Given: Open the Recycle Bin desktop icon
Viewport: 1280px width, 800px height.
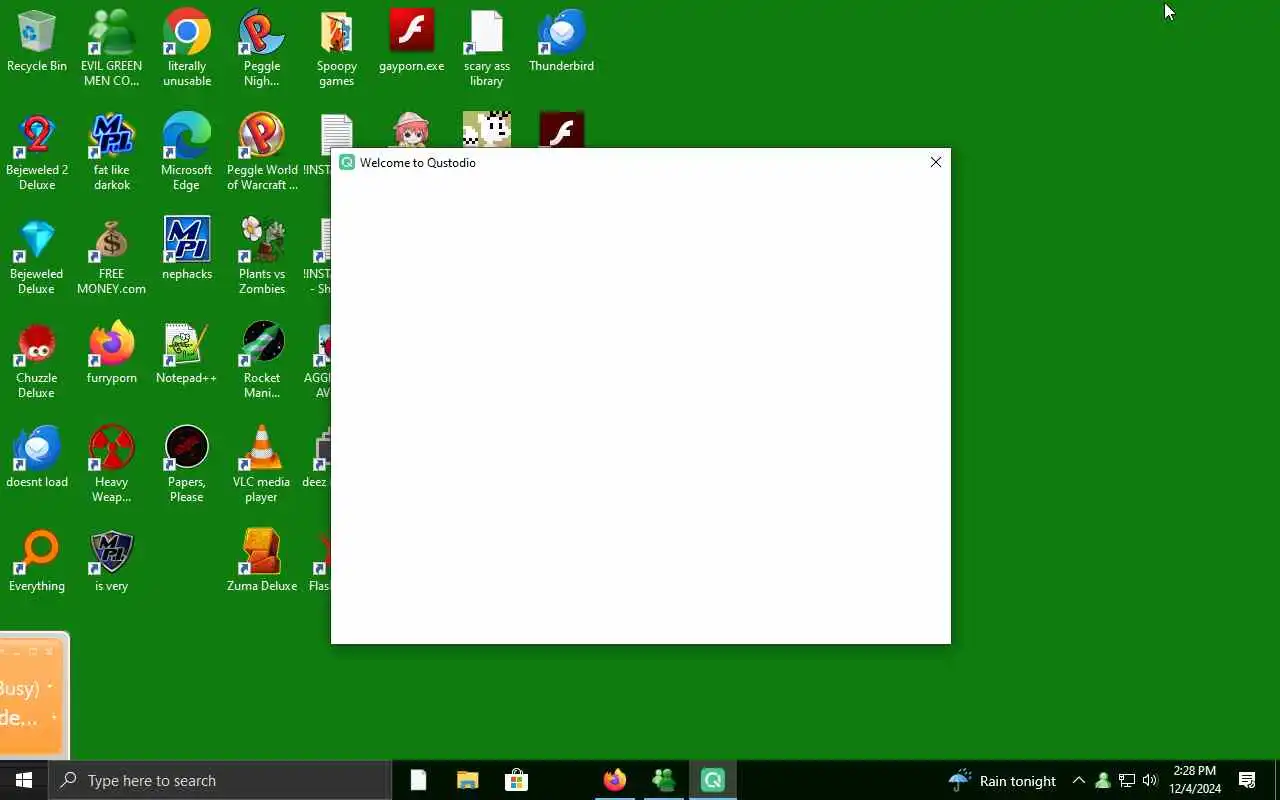Looking at the screenshot, I should click(37, 41).
